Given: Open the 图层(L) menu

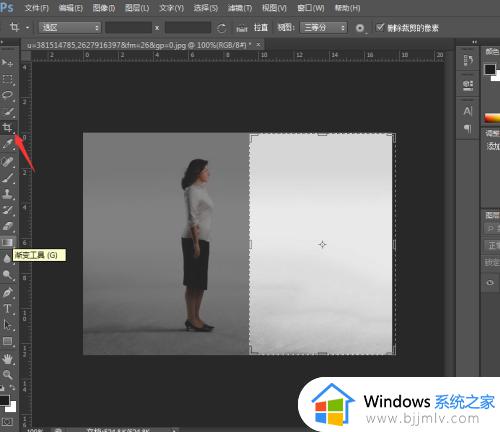Looking at the screenshot, I should (137, 8).
